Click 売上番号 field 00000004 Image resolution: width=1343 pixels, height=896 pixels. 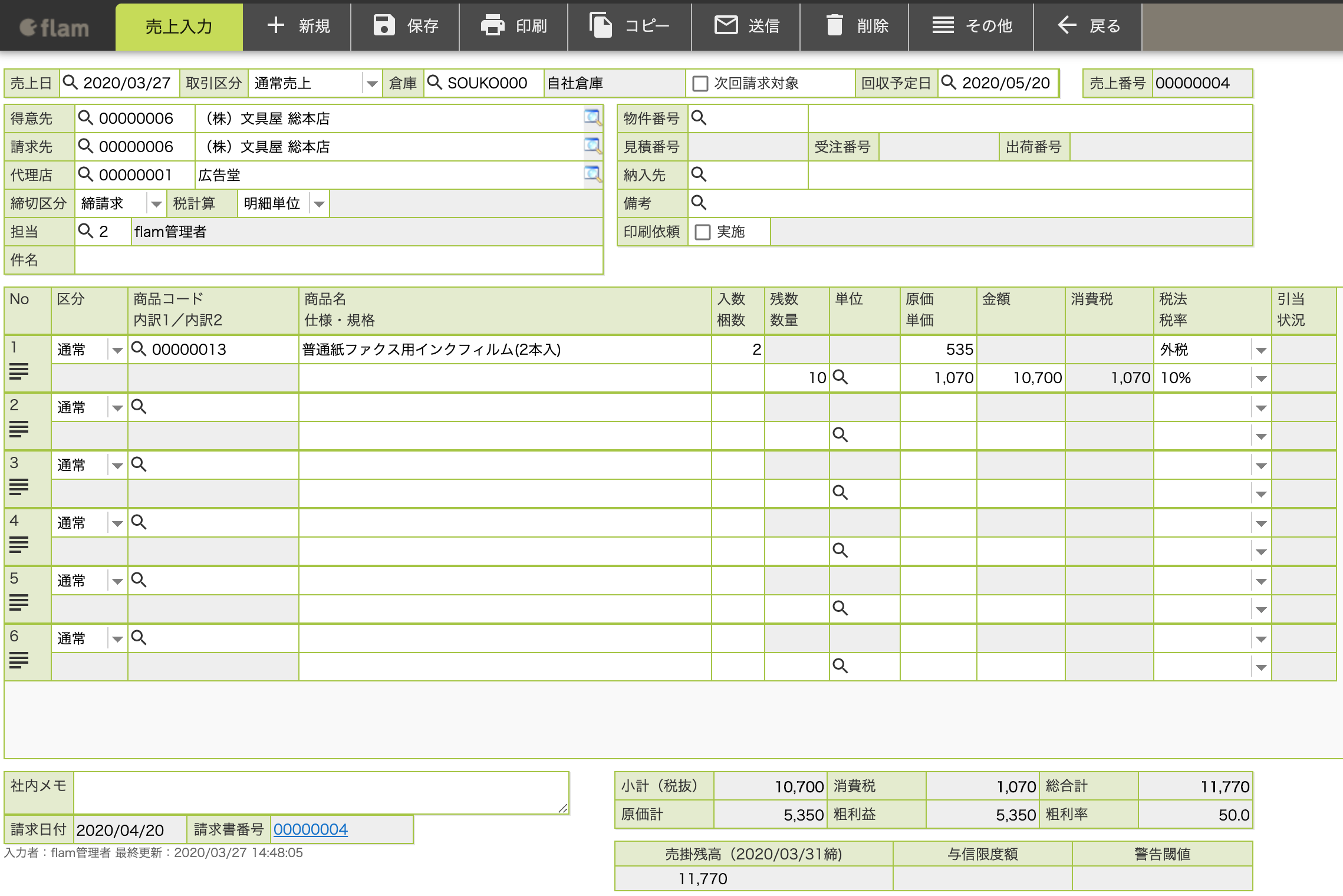(x=1202, y=83)
